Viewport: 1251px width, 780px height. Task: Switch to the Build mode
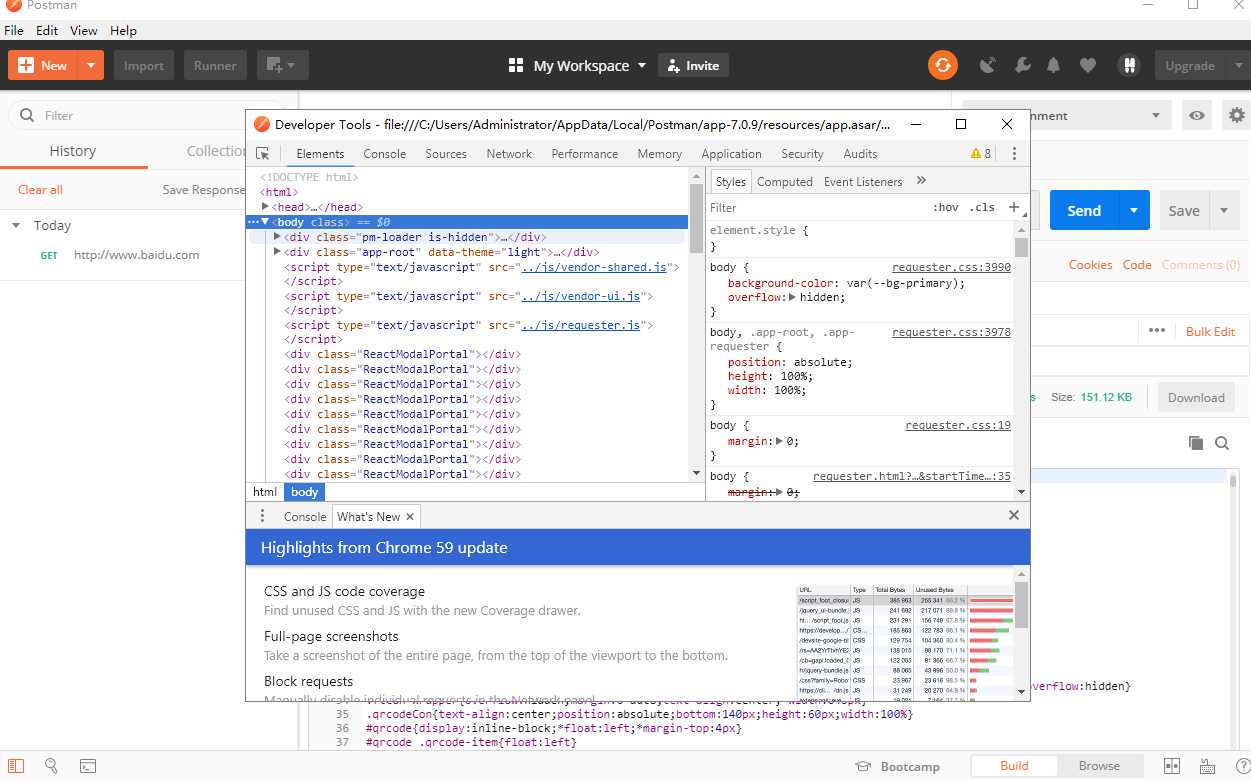tap(1014, 766)
